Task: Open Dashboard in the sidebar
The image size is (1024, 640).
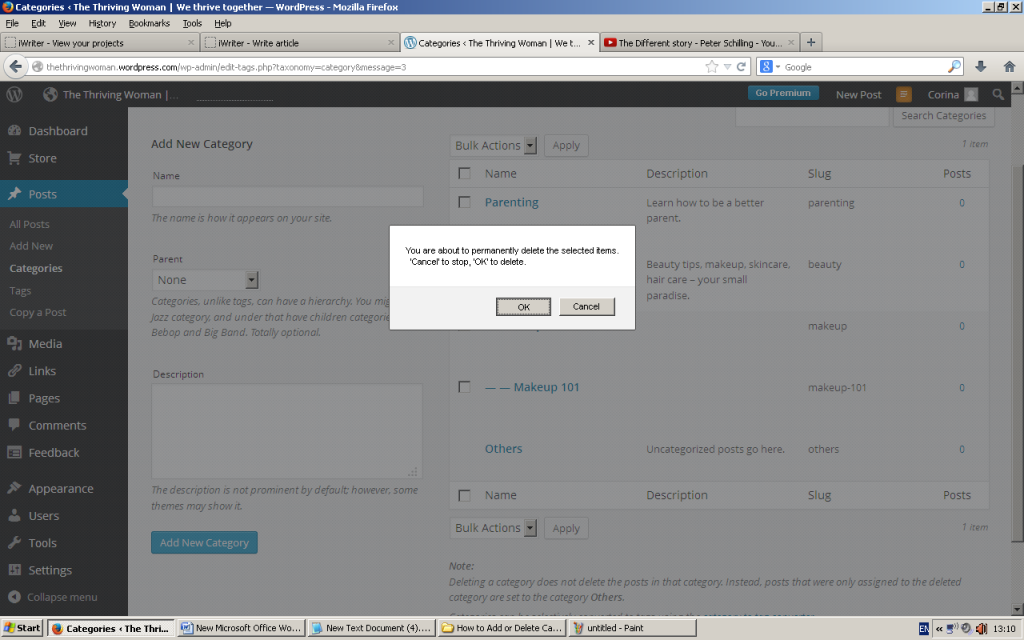Action: [57, 131]
